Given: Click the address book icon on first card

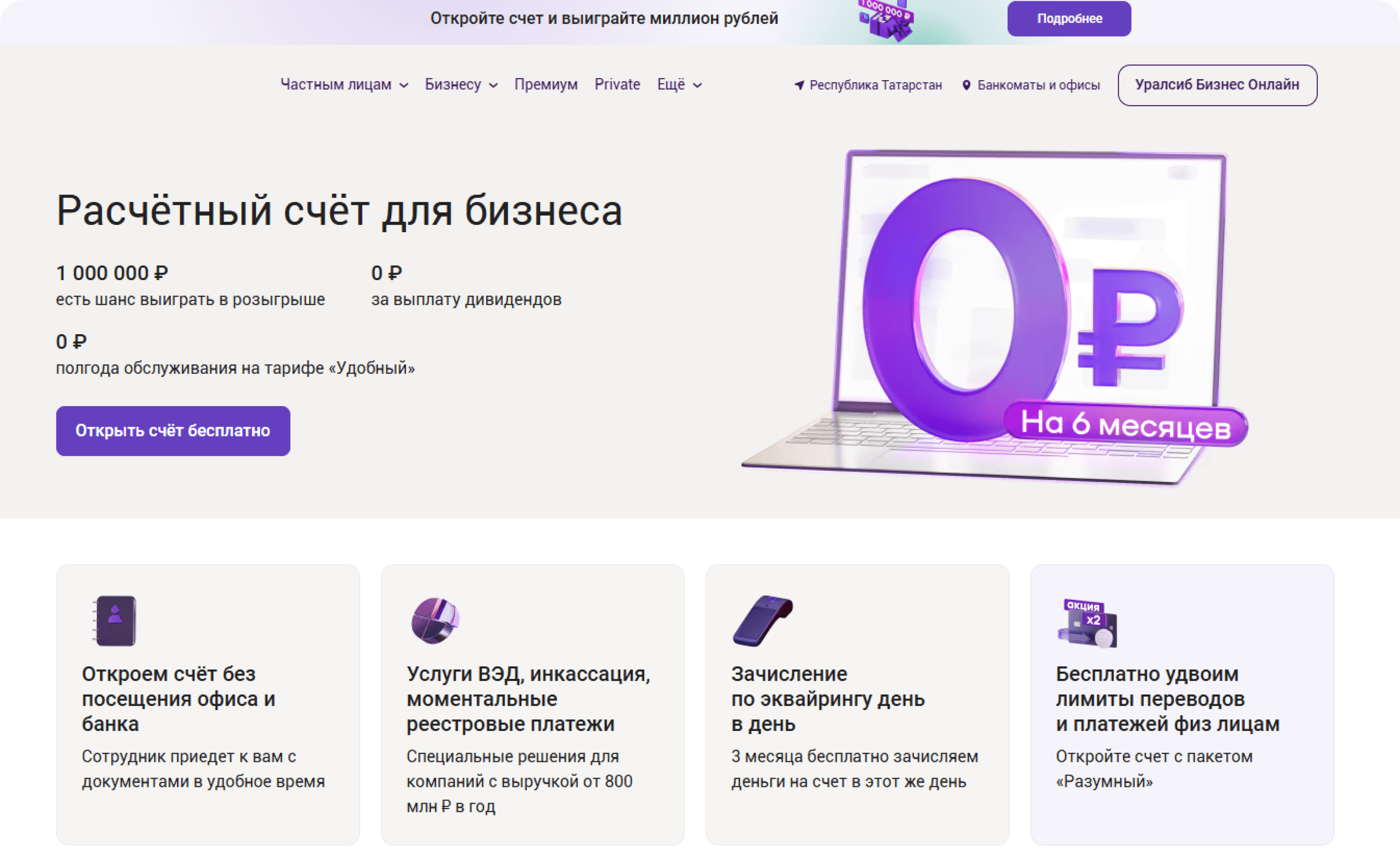Looking at the screenshot, I should (x=115, y=620).
